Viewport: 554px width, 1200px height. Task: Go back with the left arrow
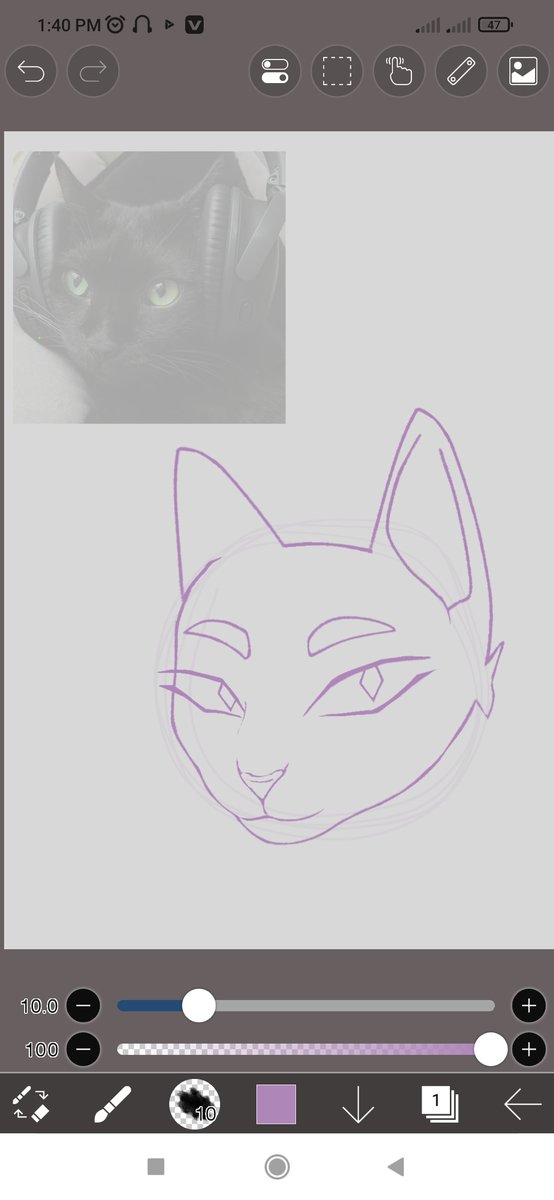pos(522,1105)
